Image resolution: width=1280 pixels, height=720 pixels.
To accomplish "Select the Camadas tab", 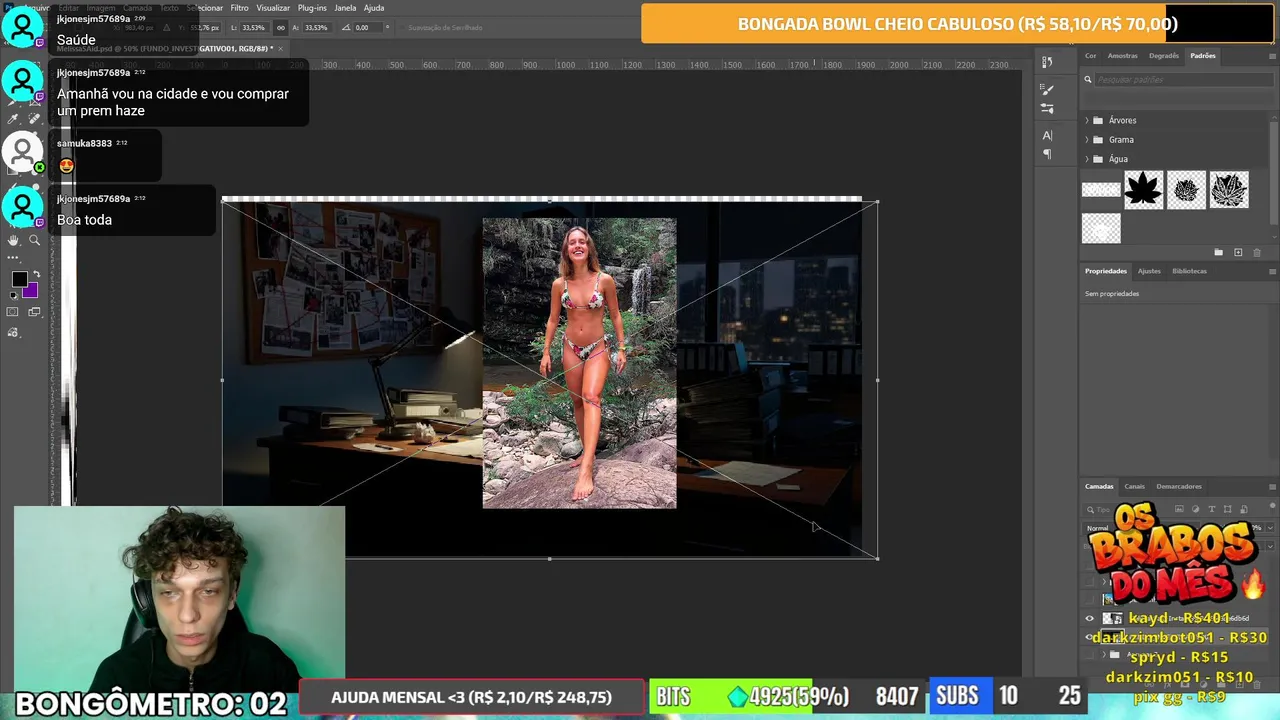I will 1099,486.
